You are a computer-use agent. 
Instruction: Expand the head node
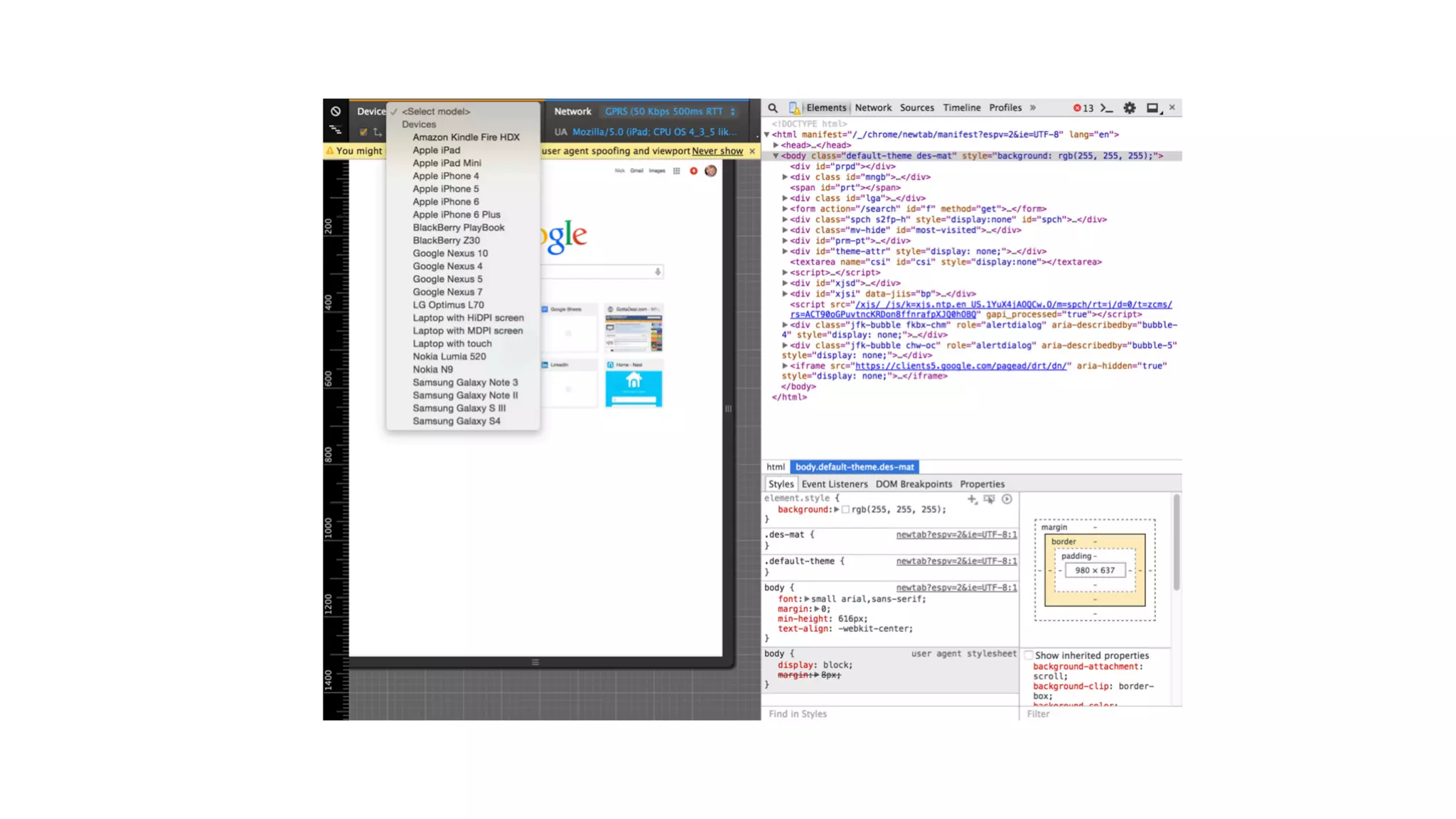point(776,145)
